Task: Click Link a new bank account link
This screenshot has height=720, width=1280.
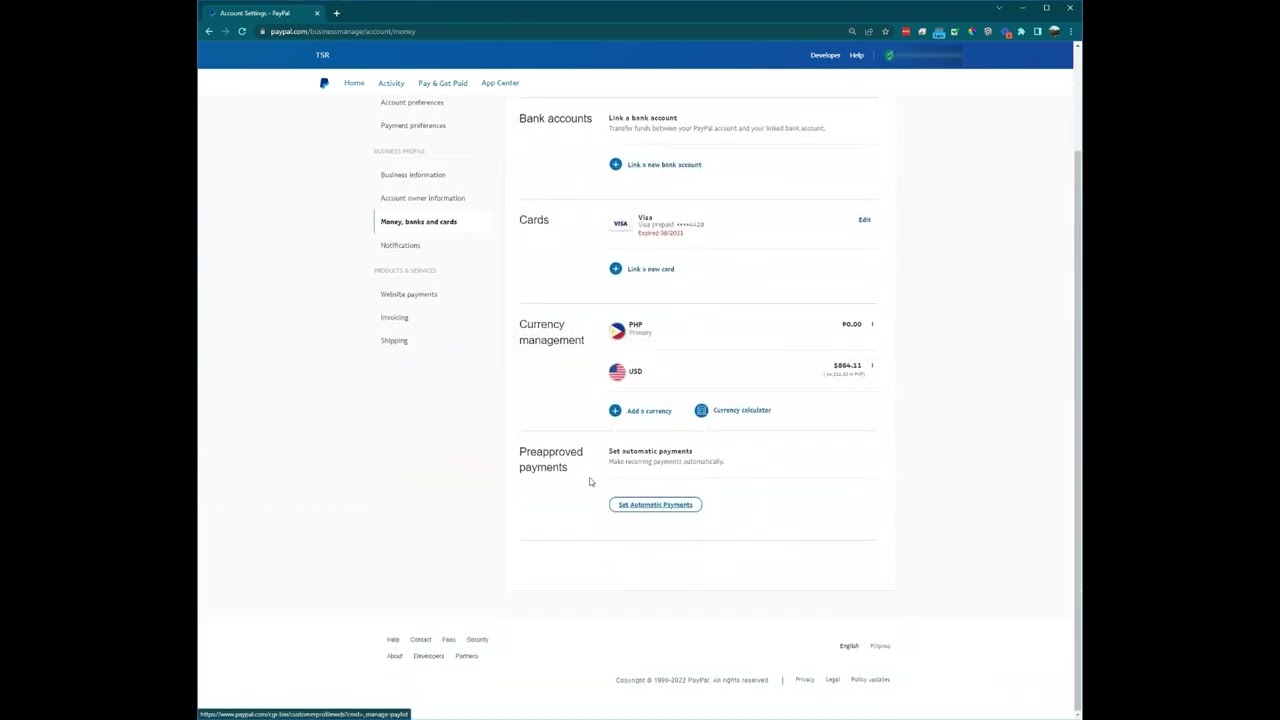Action: click(664, 164)
